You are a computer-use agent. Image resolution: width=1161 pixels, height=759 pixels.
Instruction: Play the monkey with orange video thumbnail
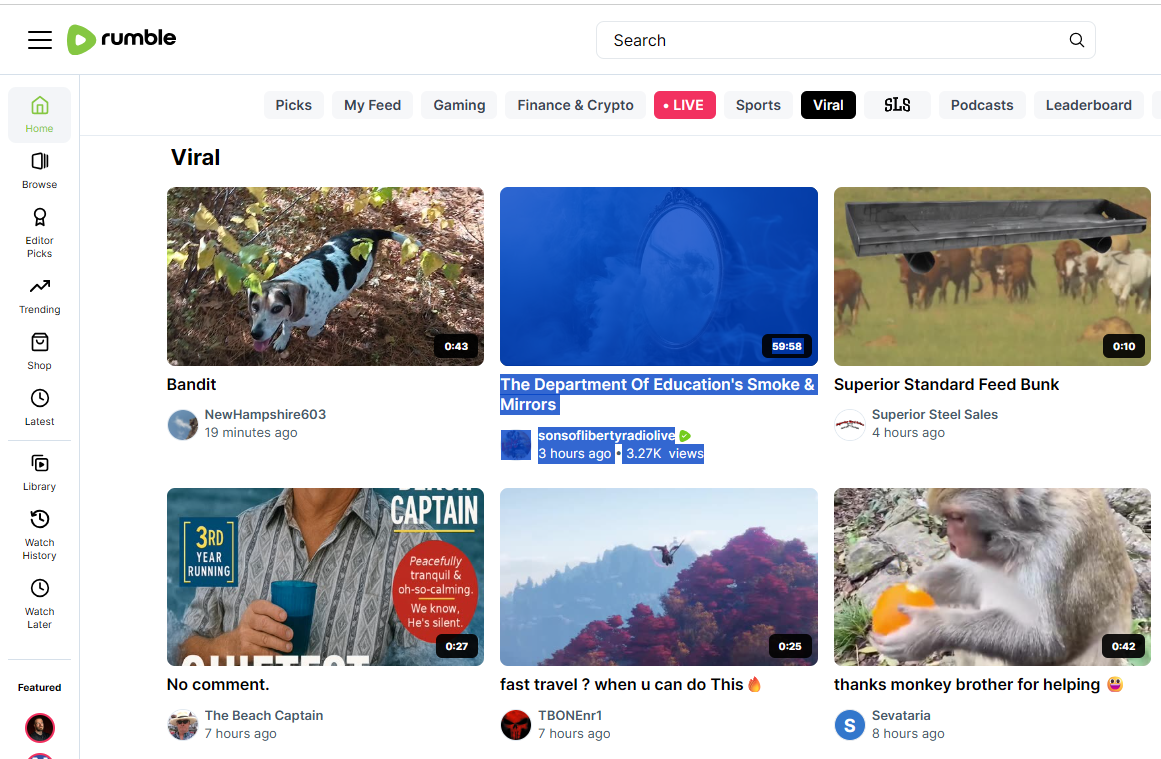[992, 577]
